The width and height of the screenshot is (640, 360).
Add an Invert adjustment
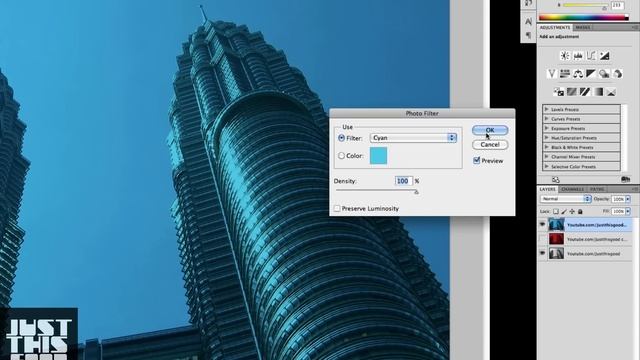[559, 92]
